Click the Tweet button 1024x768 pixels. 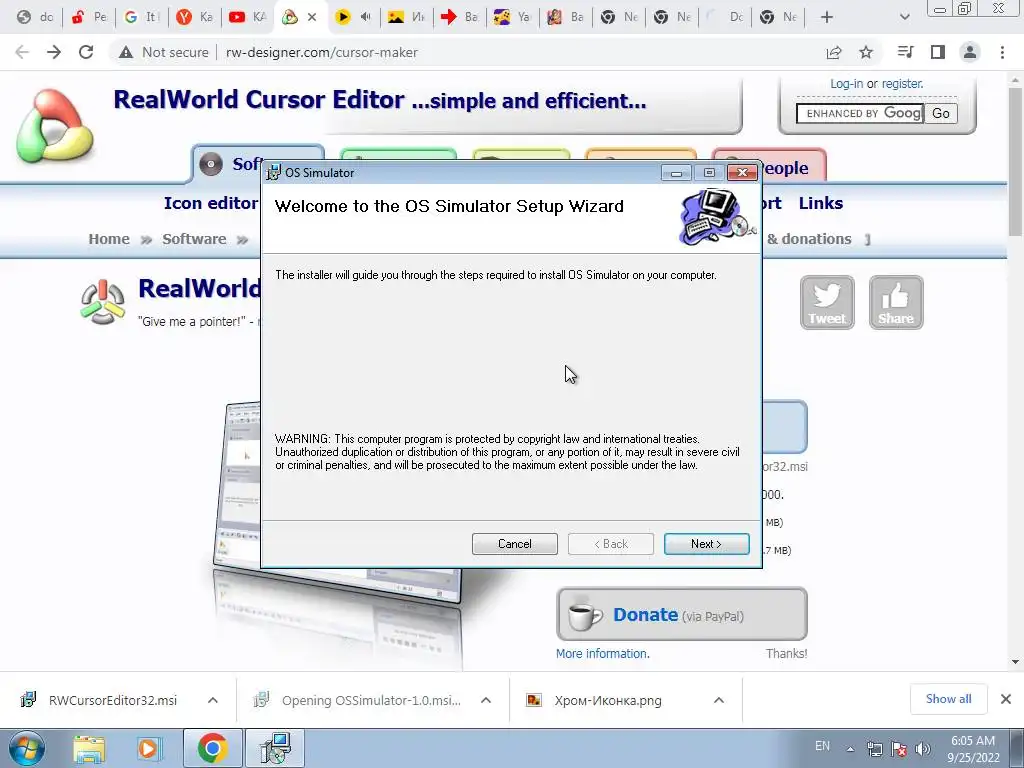(x=827, y=302)
